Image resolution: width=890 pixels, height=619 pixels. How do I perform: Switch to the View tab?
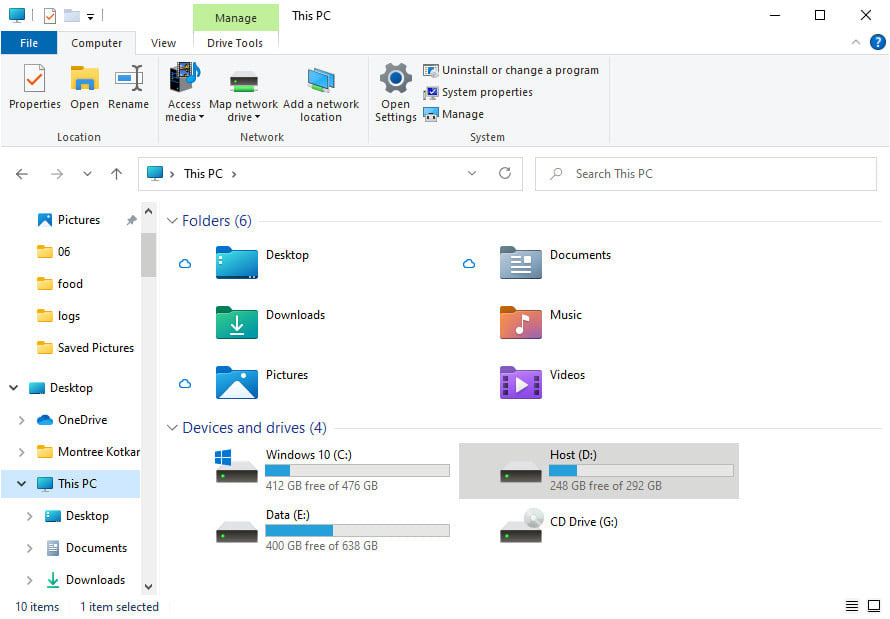coord(163,43)
